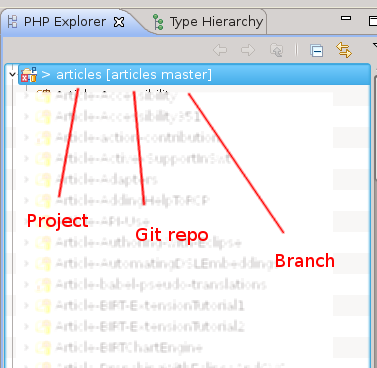377x368 pixels.
Task: Click the articles project icon
Action: [29, 74]
